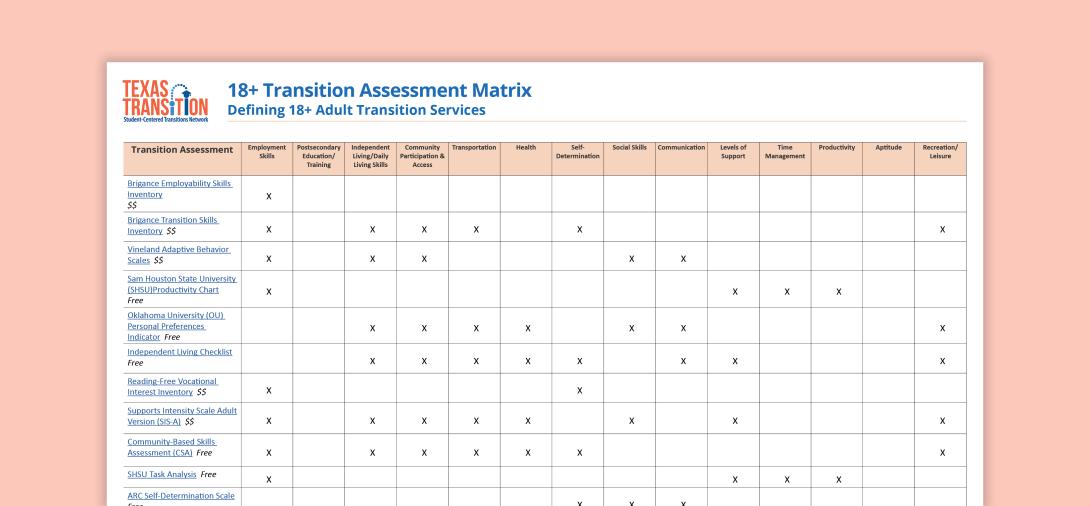
Task: Select the Levels of Support column header
Action: [733, 152]
